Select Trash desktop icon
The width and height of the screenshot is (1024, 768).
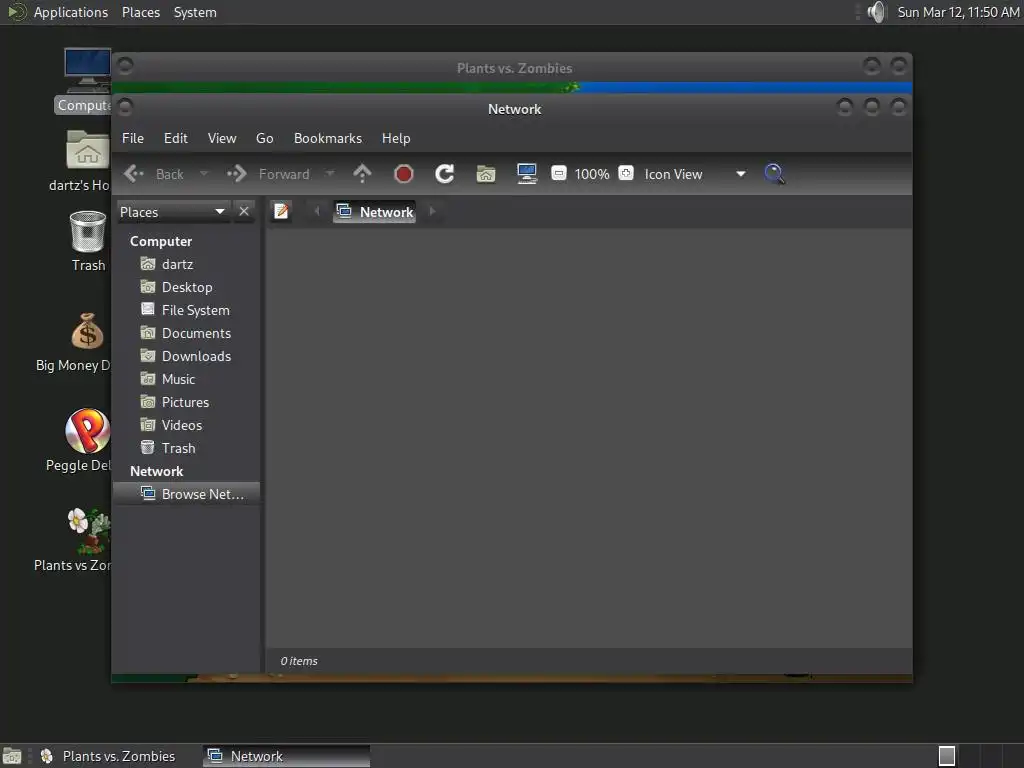pyautogui.click(x=88, y=240)
